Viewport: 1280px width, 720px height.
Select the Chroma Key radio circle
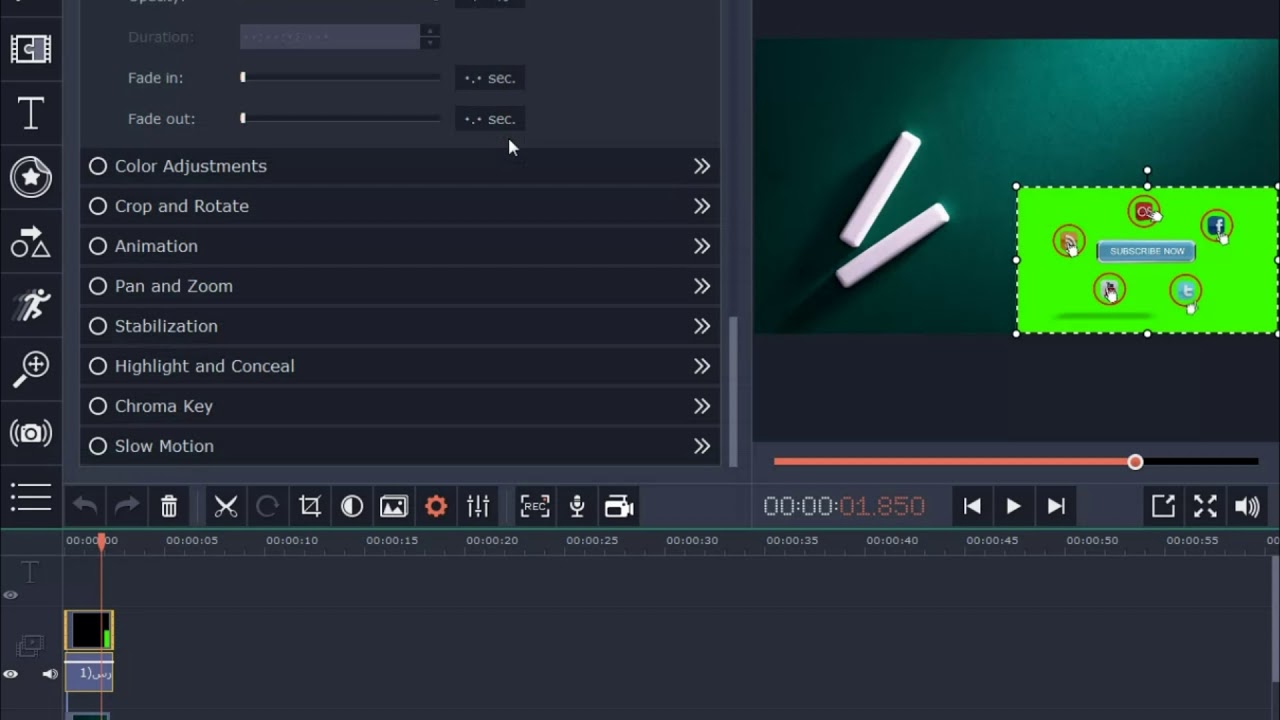click(98, 406)
